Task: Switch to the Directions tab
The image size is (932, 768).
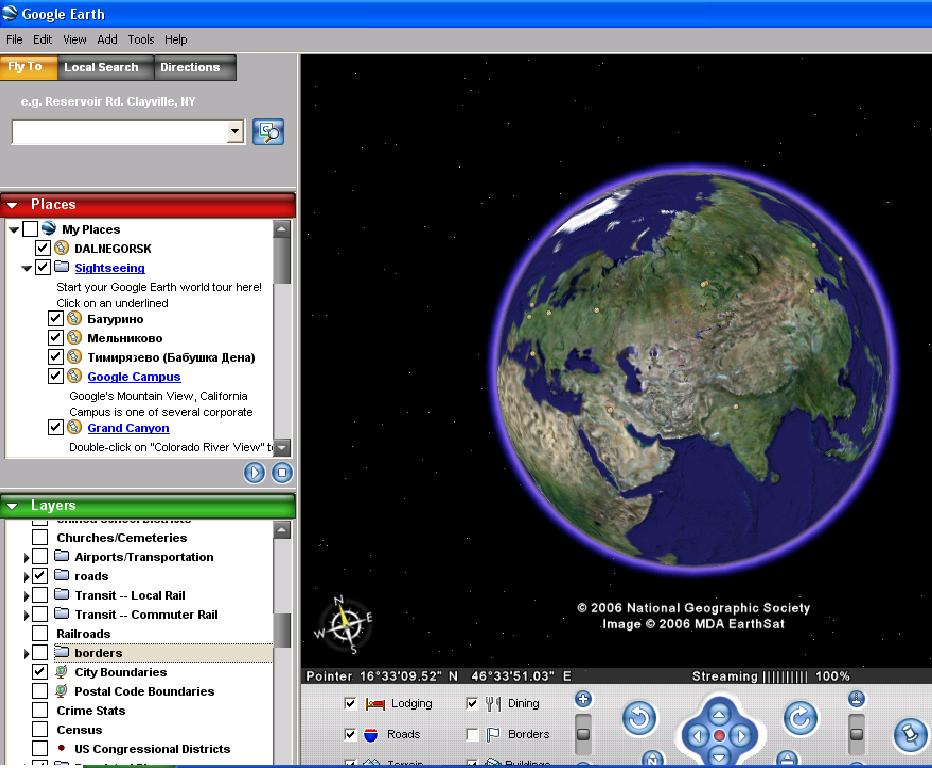Action: [x=190, y=67]
